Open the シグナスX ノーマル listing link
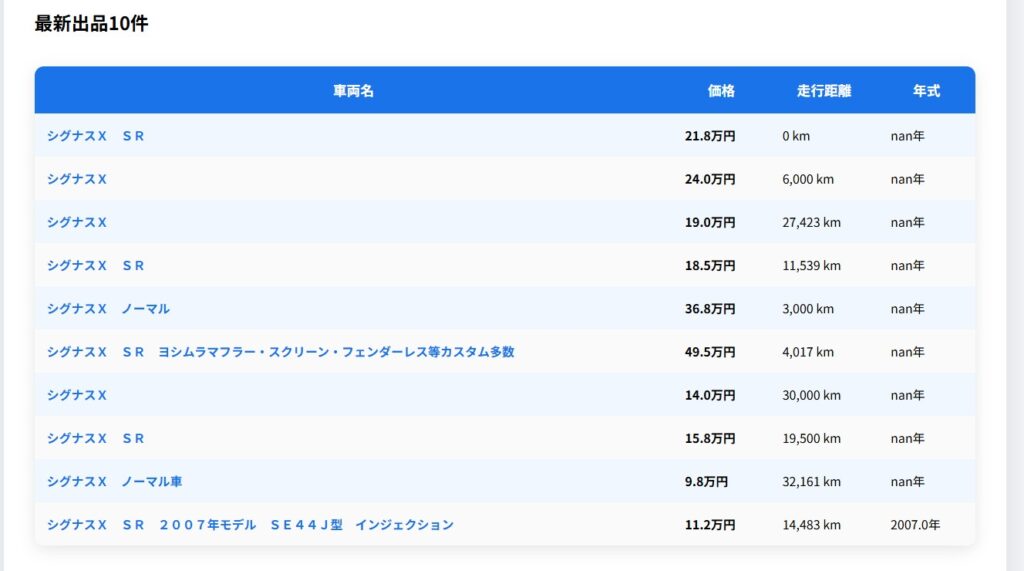Screen dimensions: 1024x571 [x=108, y=309]
